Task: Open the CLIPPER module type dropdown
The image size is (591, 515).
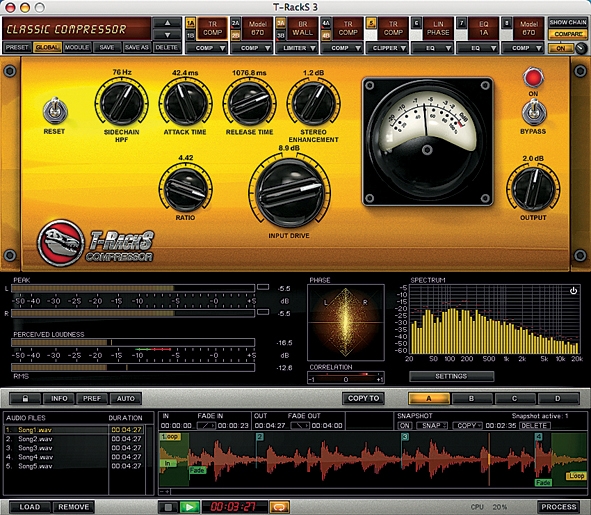Action: 387,48
